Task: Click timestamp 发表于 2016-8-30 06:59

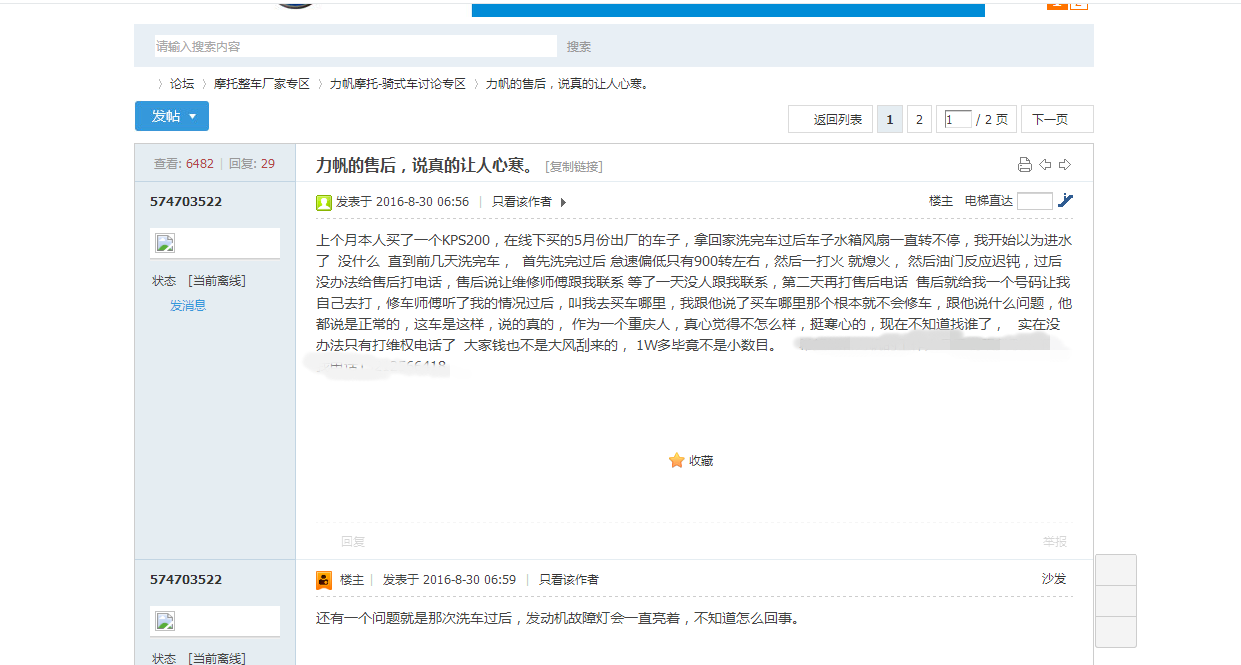Action: coord(449,580)
